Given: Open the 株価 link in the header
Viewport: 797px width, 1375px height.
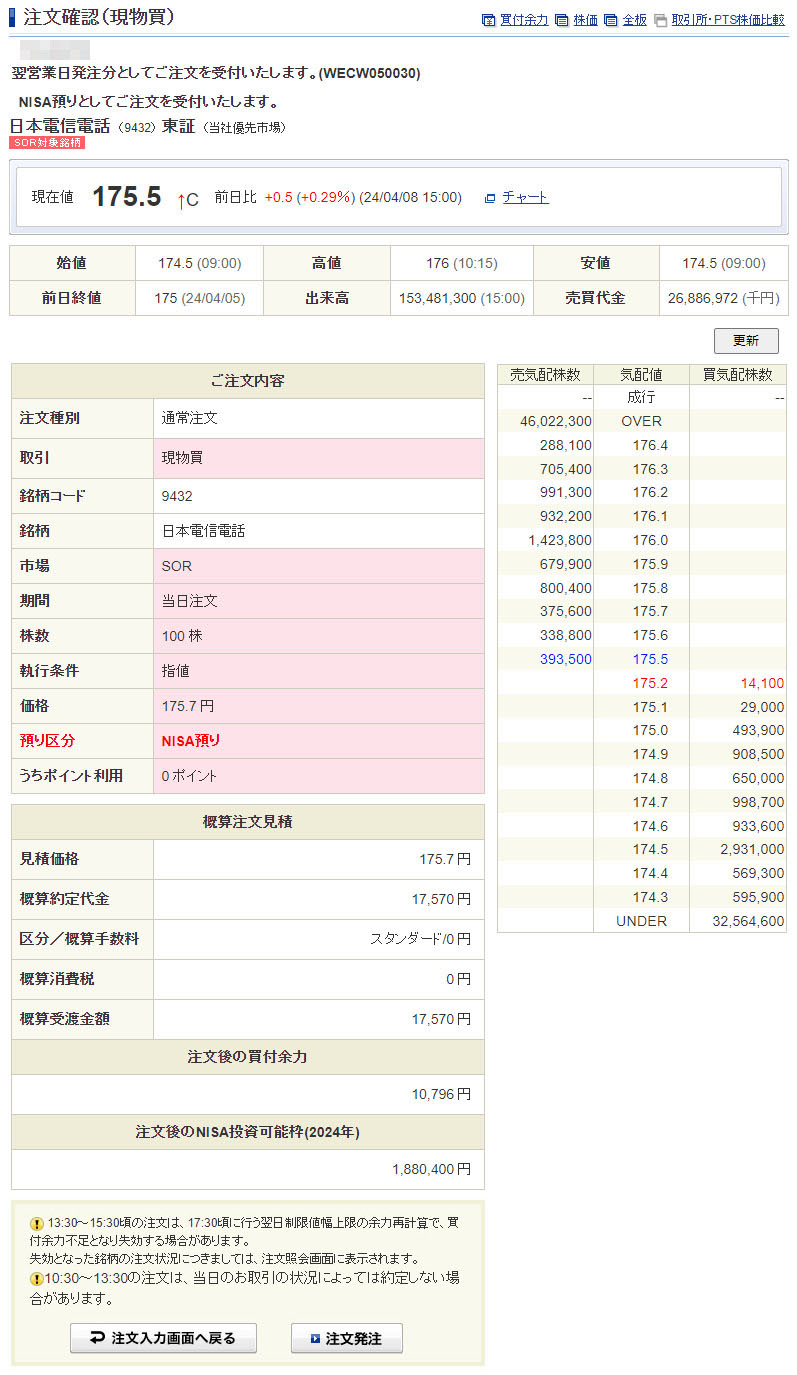Looking at the screenshot, I should pos(586,20).
